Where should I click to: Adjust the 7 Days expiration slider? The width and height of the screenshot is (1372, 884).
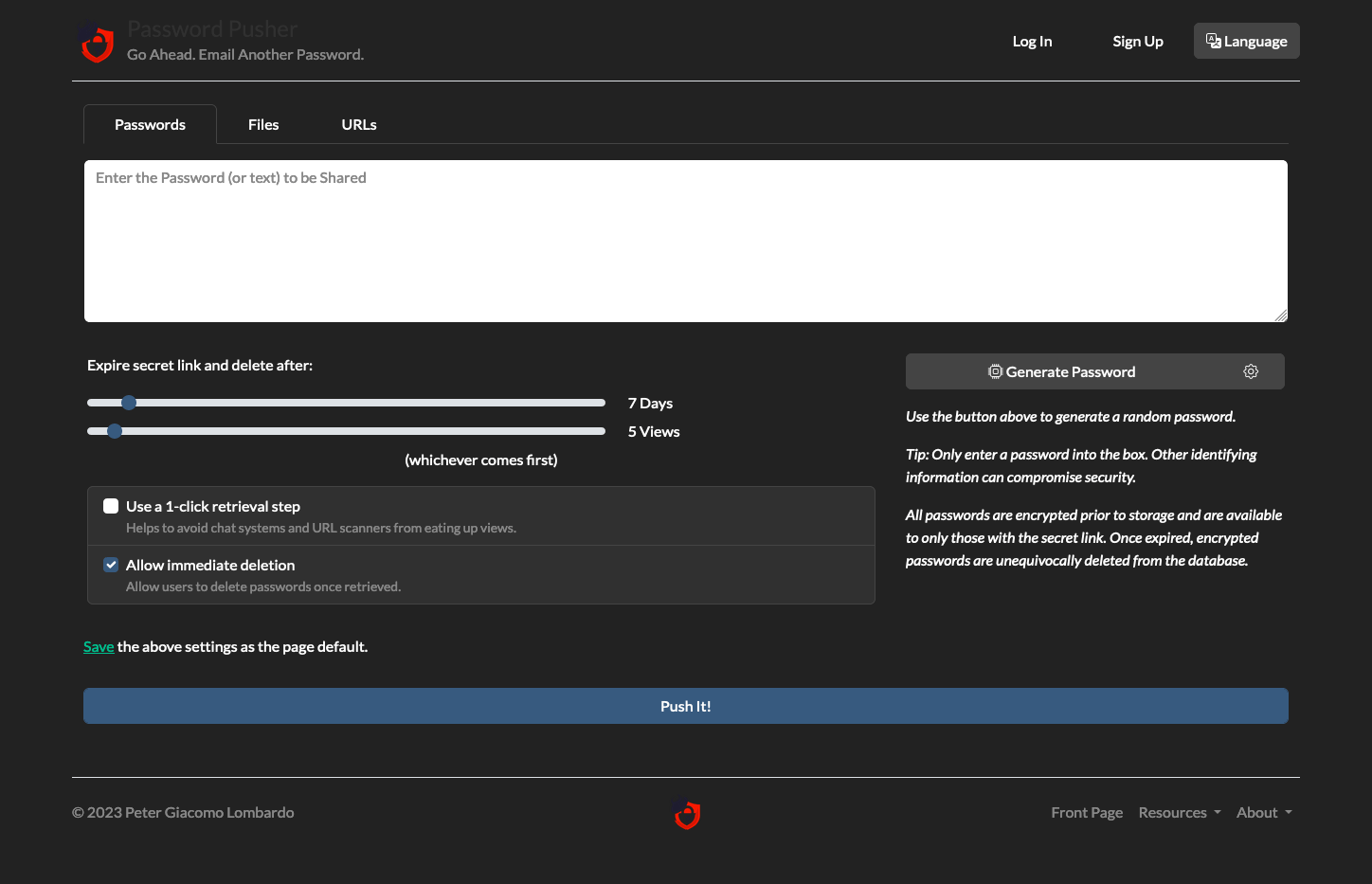click(129, 402)
